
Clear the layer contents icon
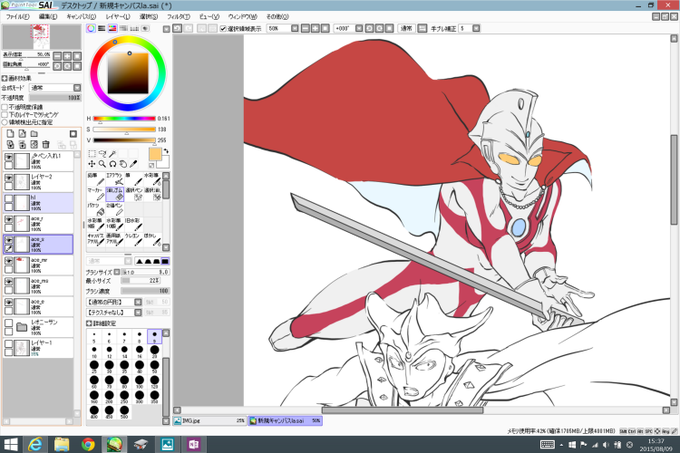coord(34,144)
